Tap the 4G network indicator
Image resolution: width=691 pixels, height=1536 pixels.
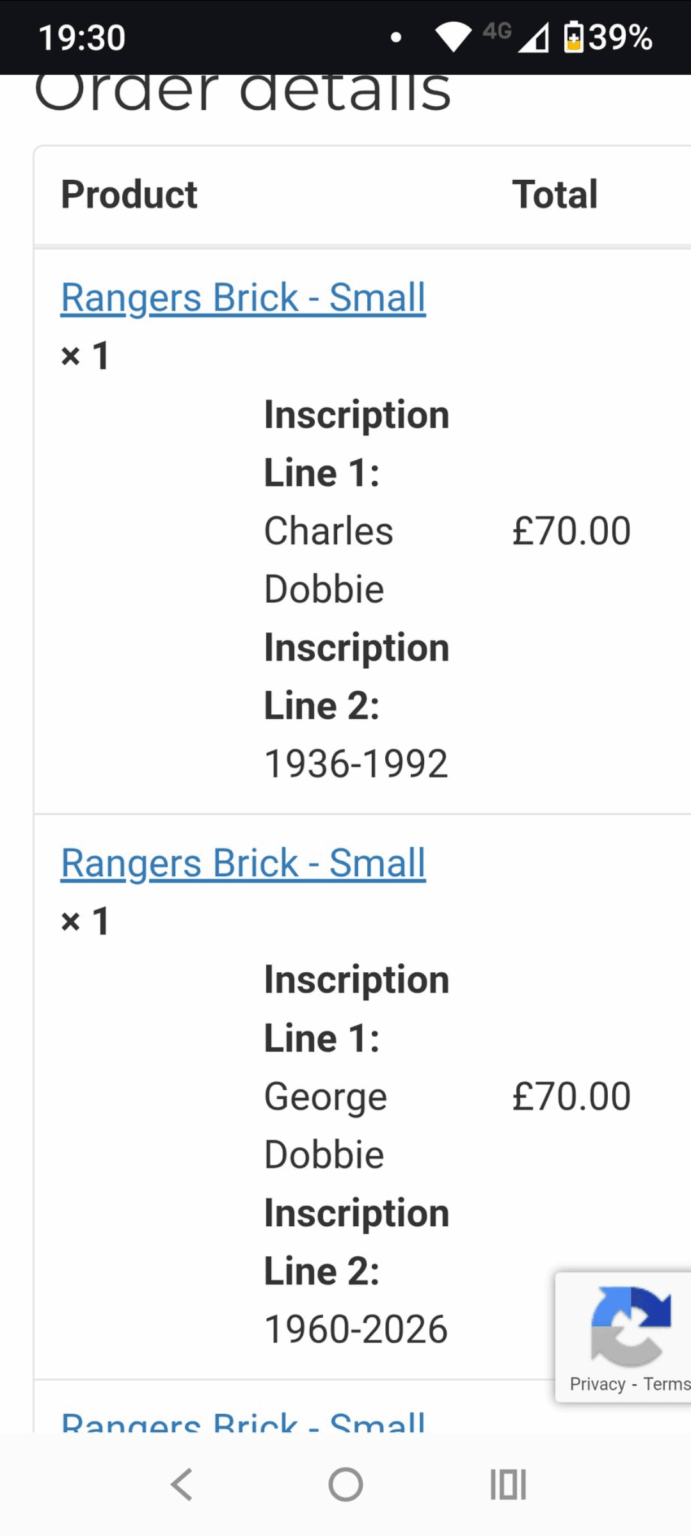click(497, 33)
